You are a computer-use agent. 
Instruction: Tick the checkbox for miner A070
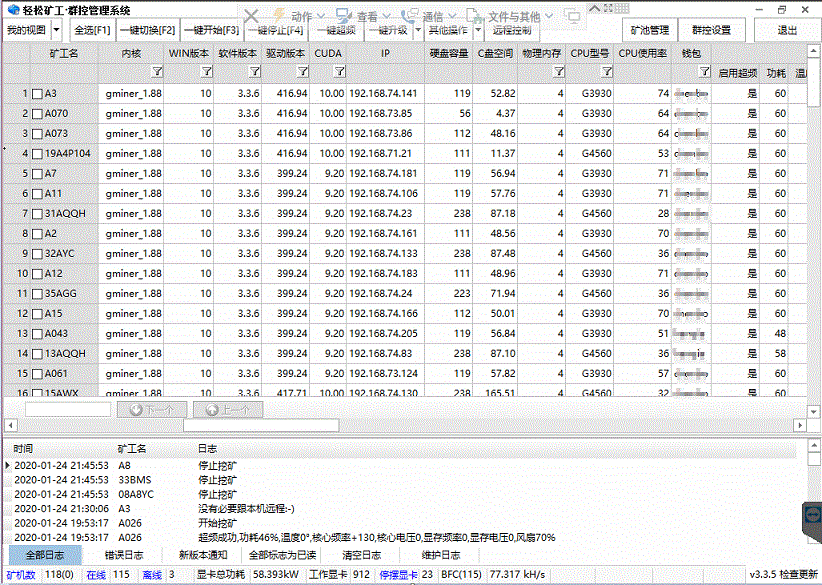pos(37,114)
